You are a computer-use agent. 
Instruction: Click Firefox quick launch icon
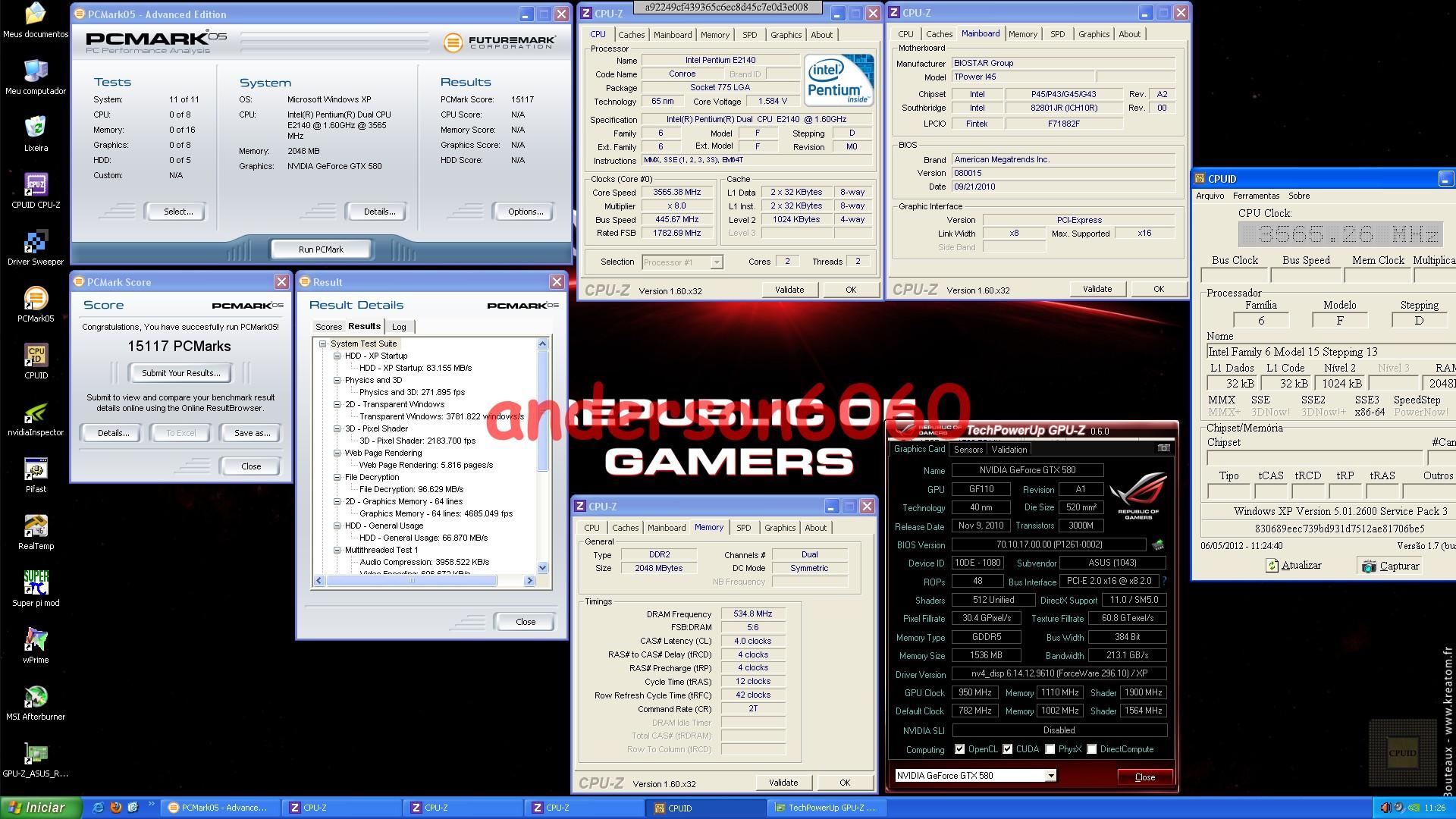click(115, 808)
